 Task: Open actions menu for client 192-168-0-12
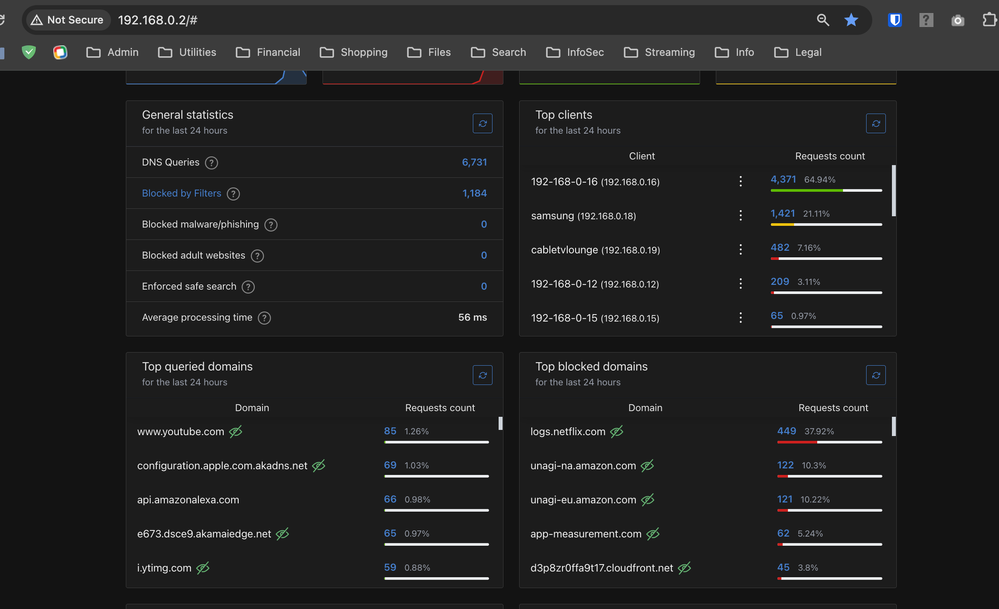740,284
